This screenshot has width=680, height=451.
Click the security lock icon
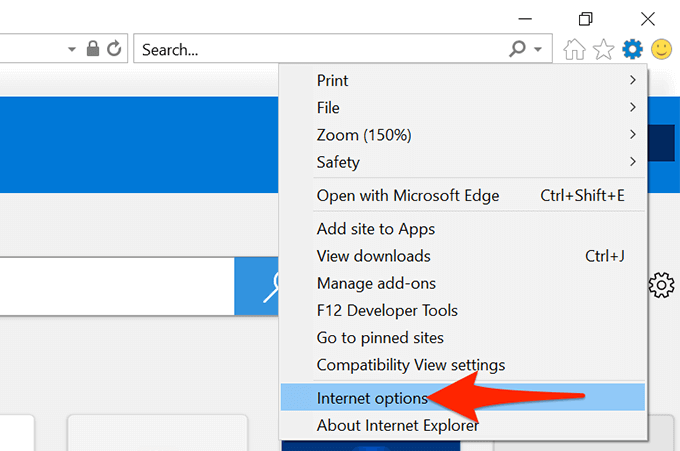pyautogui.click(x=93, y=48)
